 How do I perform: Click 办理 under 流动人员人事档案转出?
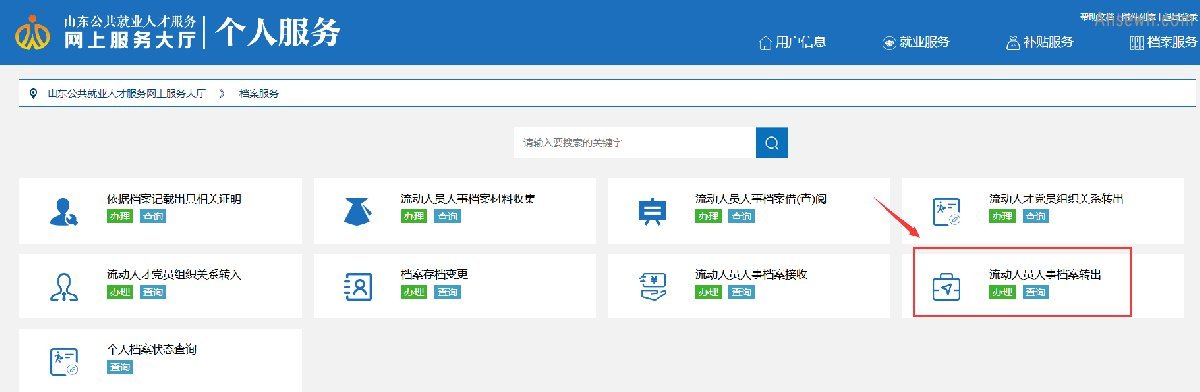[x=1002, y=293]
